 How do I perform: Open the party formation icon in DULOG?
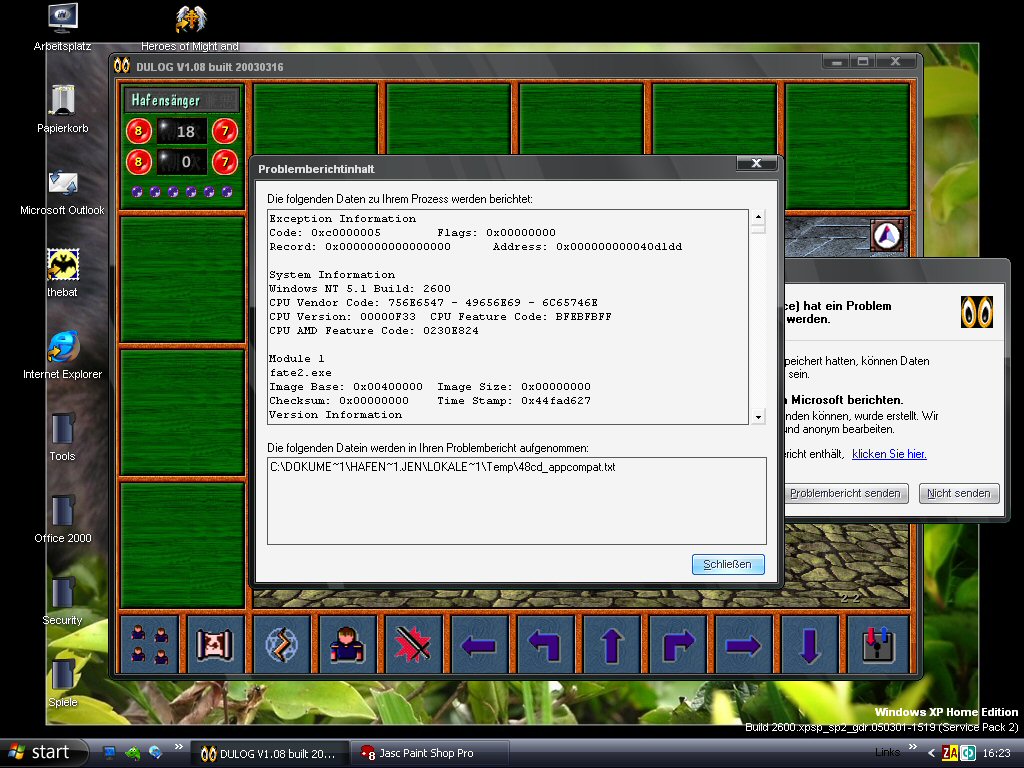pos(150,644)
